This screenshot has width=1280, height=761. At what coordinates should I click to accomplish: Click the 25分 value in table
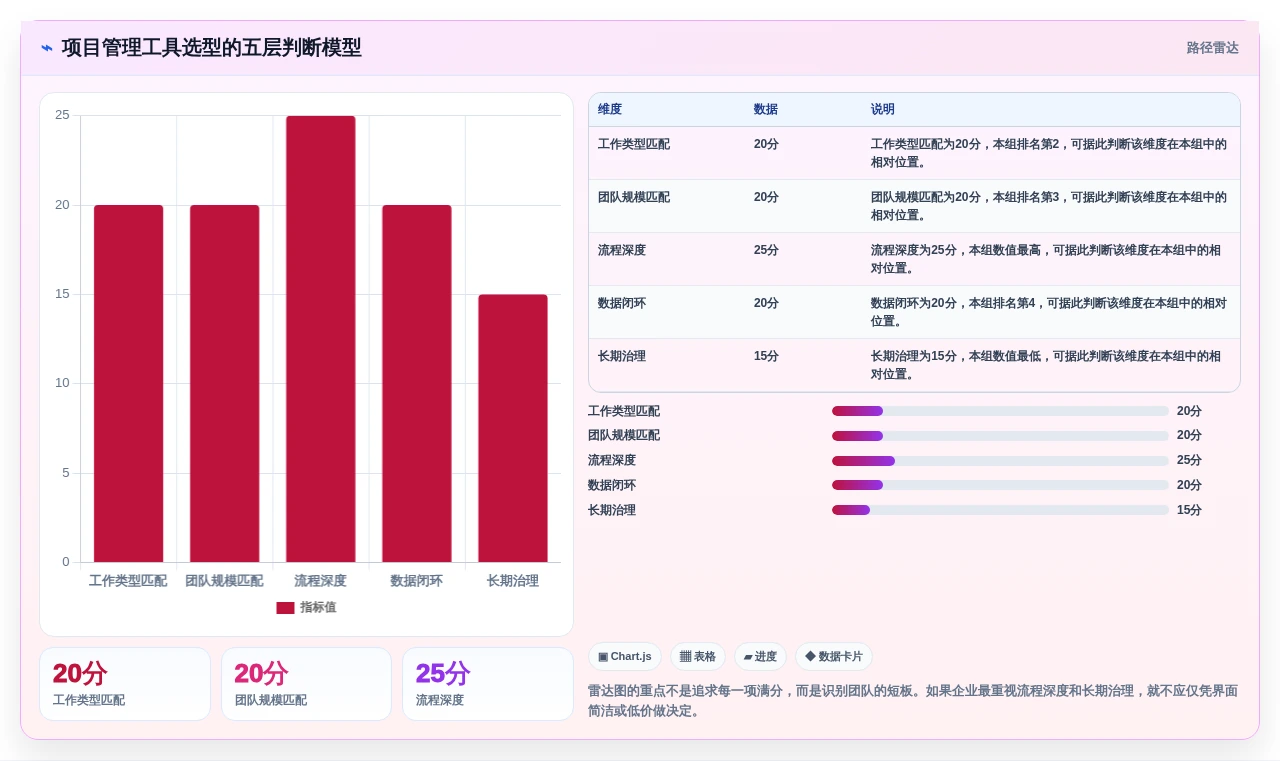(x=766, y=250)
